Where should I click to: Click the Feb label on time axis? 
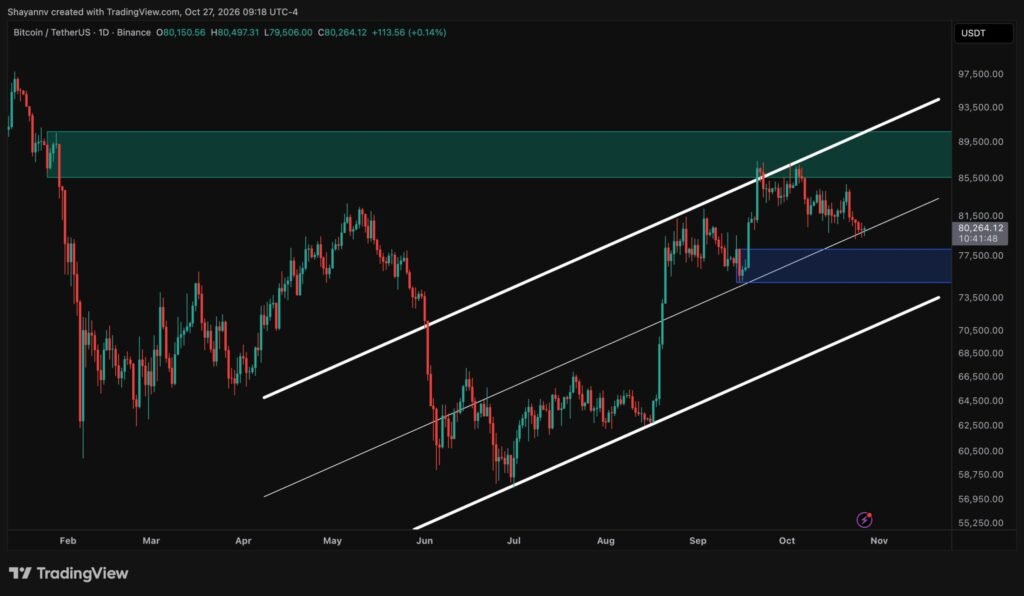[x=68, y=541]
